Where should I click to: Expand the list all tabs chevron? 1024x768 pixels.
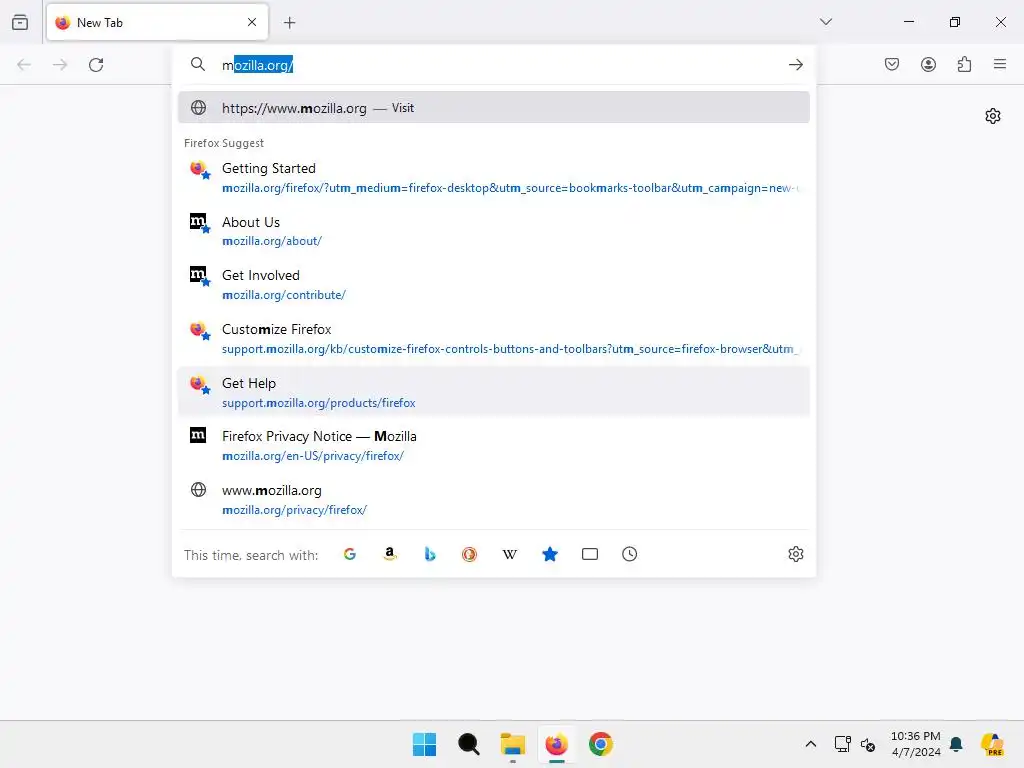tap(825, 22)
